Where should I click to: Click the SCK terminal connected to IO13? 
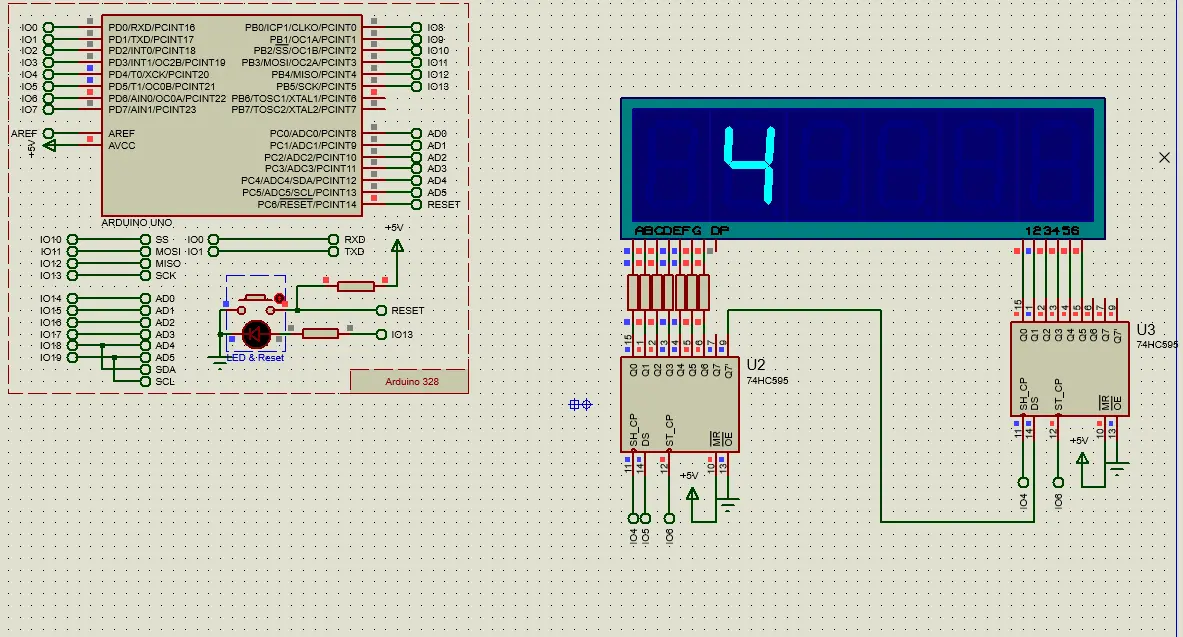146,275
